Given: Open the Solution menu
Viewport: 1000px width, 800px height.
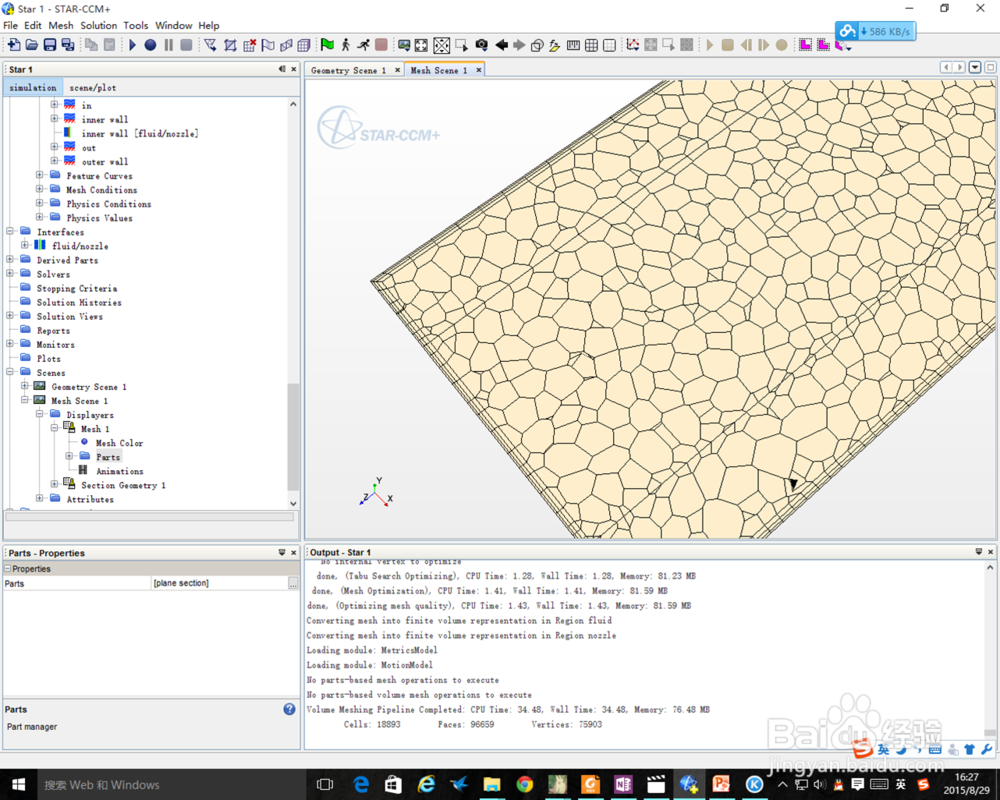Looking at the screenshot, I should [98, 26].
